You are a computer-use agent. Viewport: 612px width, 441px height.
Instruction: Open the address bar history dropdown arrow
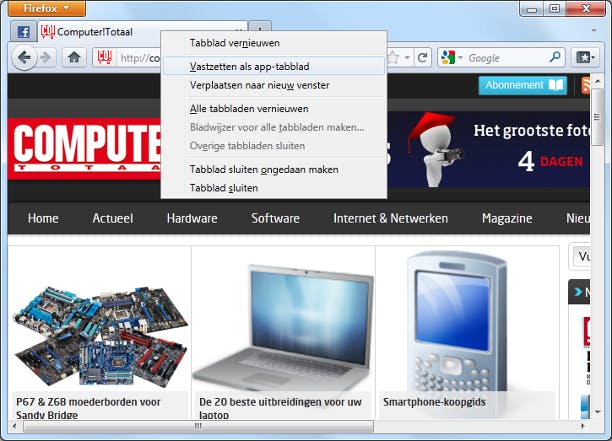407,58
